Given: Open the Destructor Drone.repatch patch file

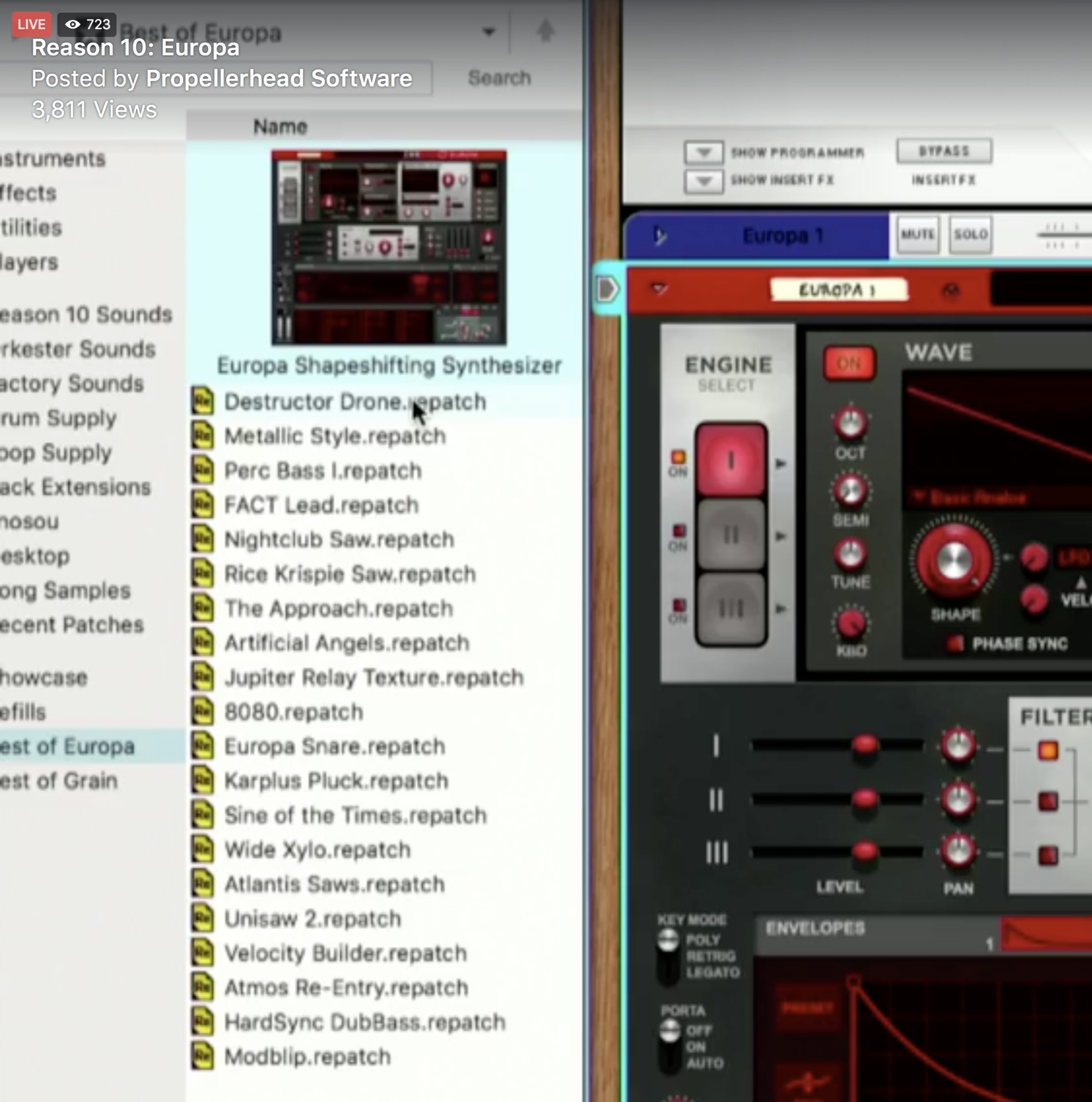Looking at the screenshot, I should 355,402.
